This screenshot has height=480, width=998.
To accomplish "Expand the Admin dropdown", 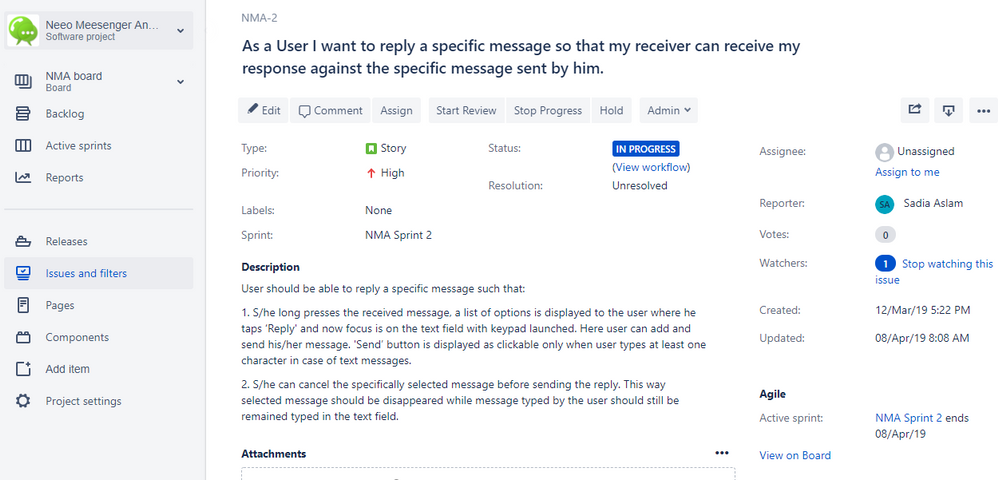I will tap(669, 110).
